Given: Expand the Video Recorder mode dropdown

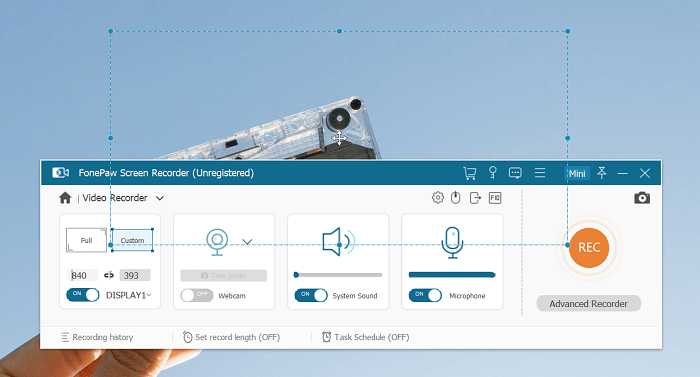Looking at the screenshot, I should (x=159, y=198).
